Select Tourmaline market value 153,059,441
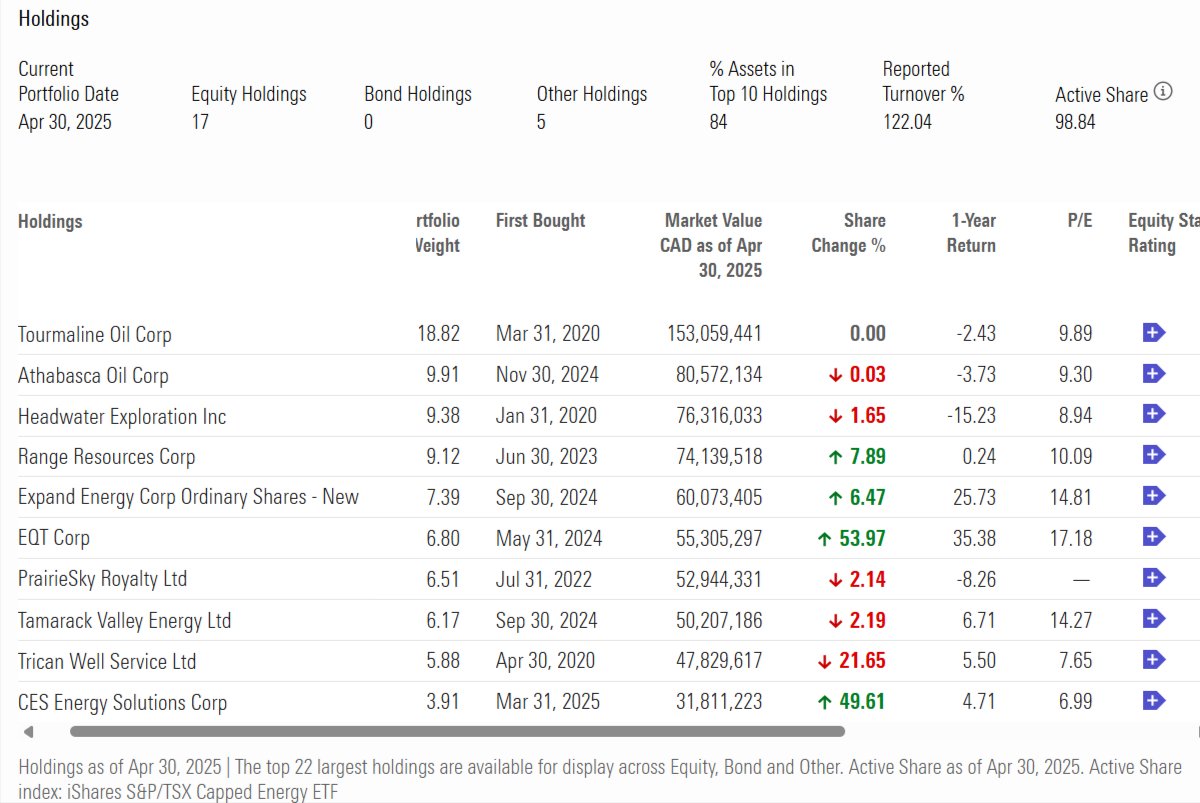Screen dimensions: 1200x803 (715, 334)
